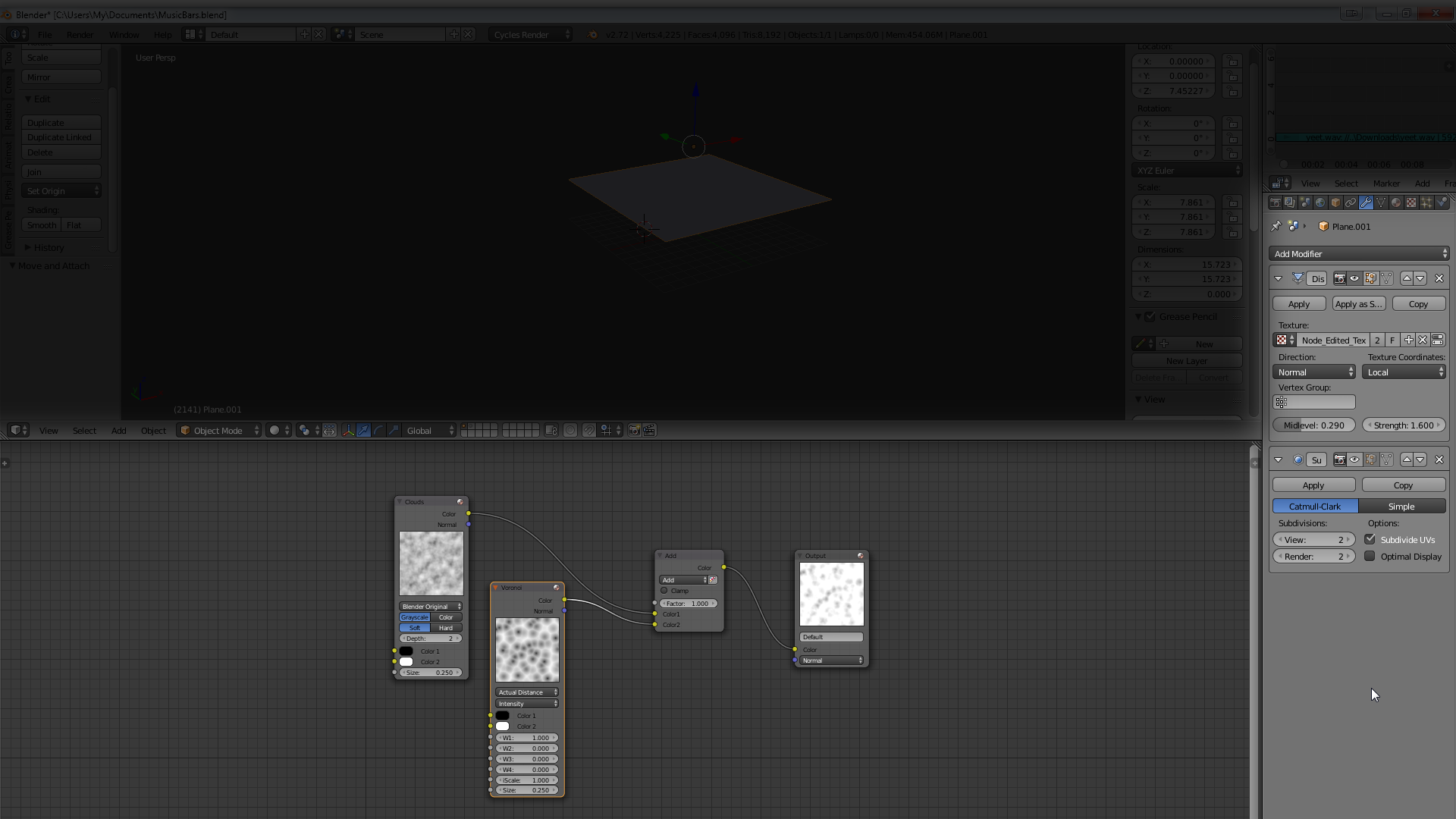The height and width of the screenshot is (819, 1456).
Task: Show texture in texture tab icon
Action: point(1438,340)
